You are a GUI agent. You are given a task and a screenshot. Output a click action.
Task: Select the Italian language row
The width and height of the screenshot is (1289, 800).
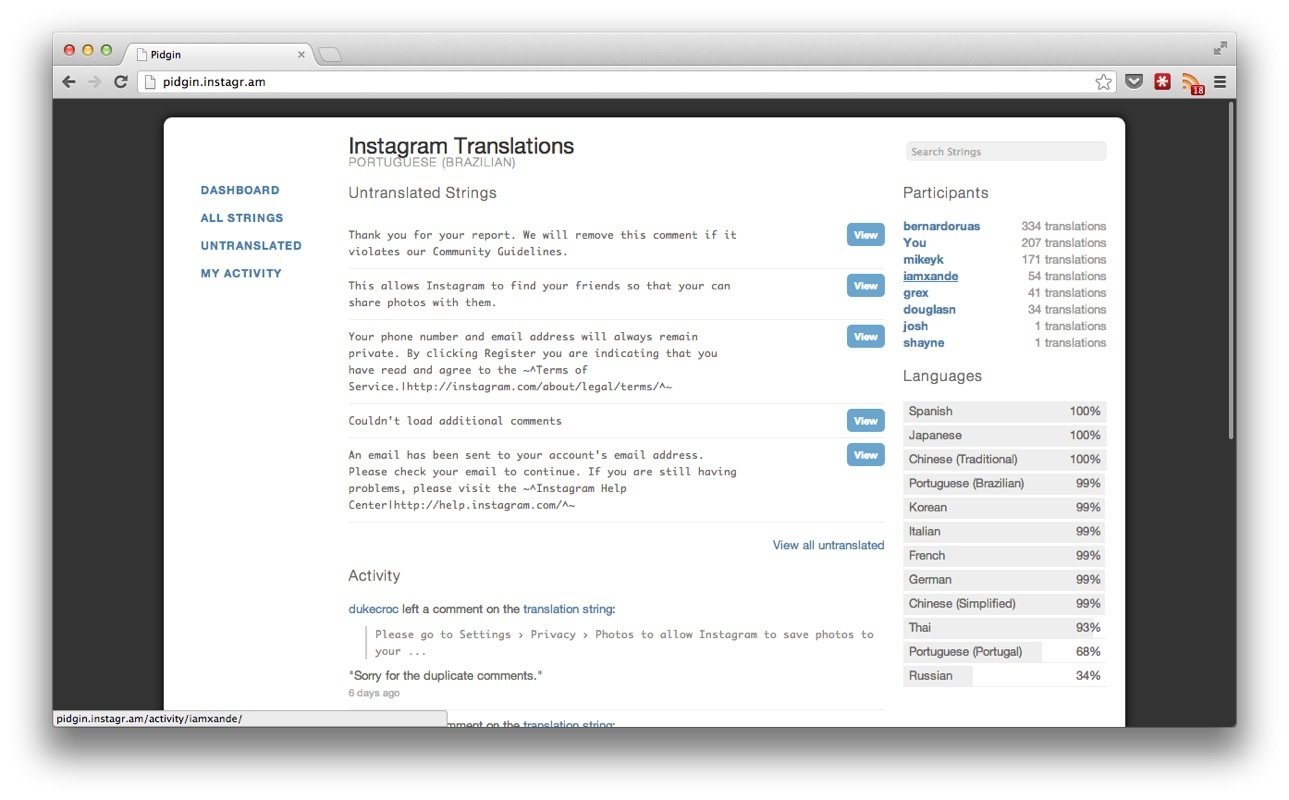(1005, 531)
